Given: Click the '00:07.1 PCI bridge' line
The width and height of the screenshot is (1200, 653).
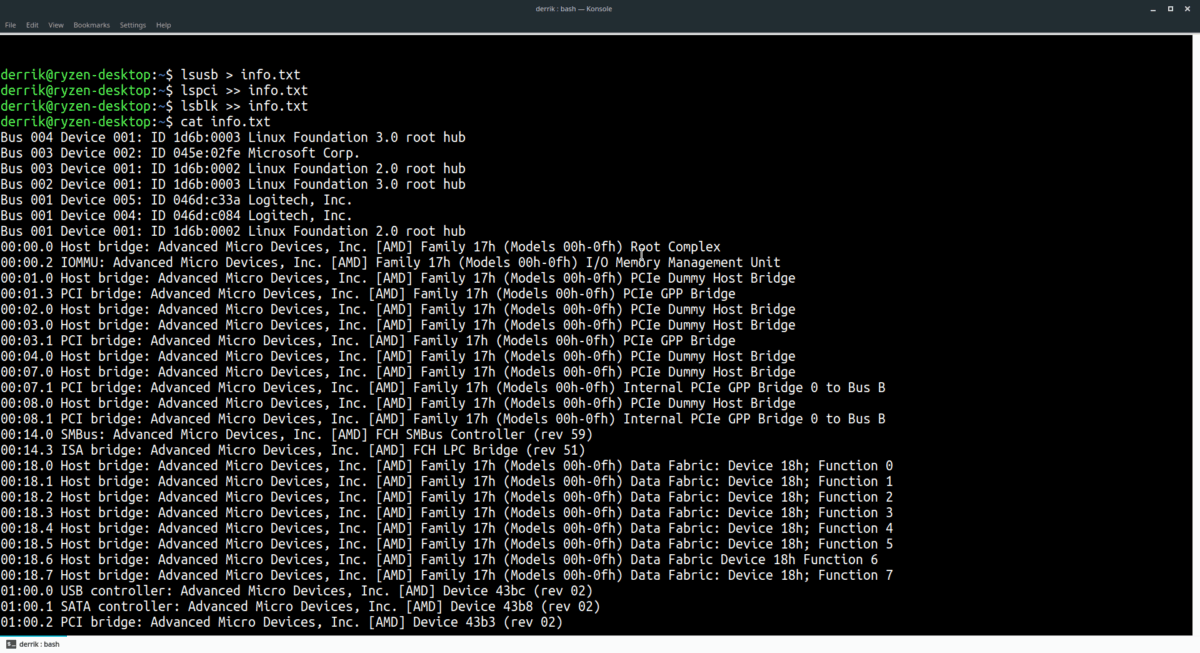Looking at the screenshot, I should click(443, 388).
